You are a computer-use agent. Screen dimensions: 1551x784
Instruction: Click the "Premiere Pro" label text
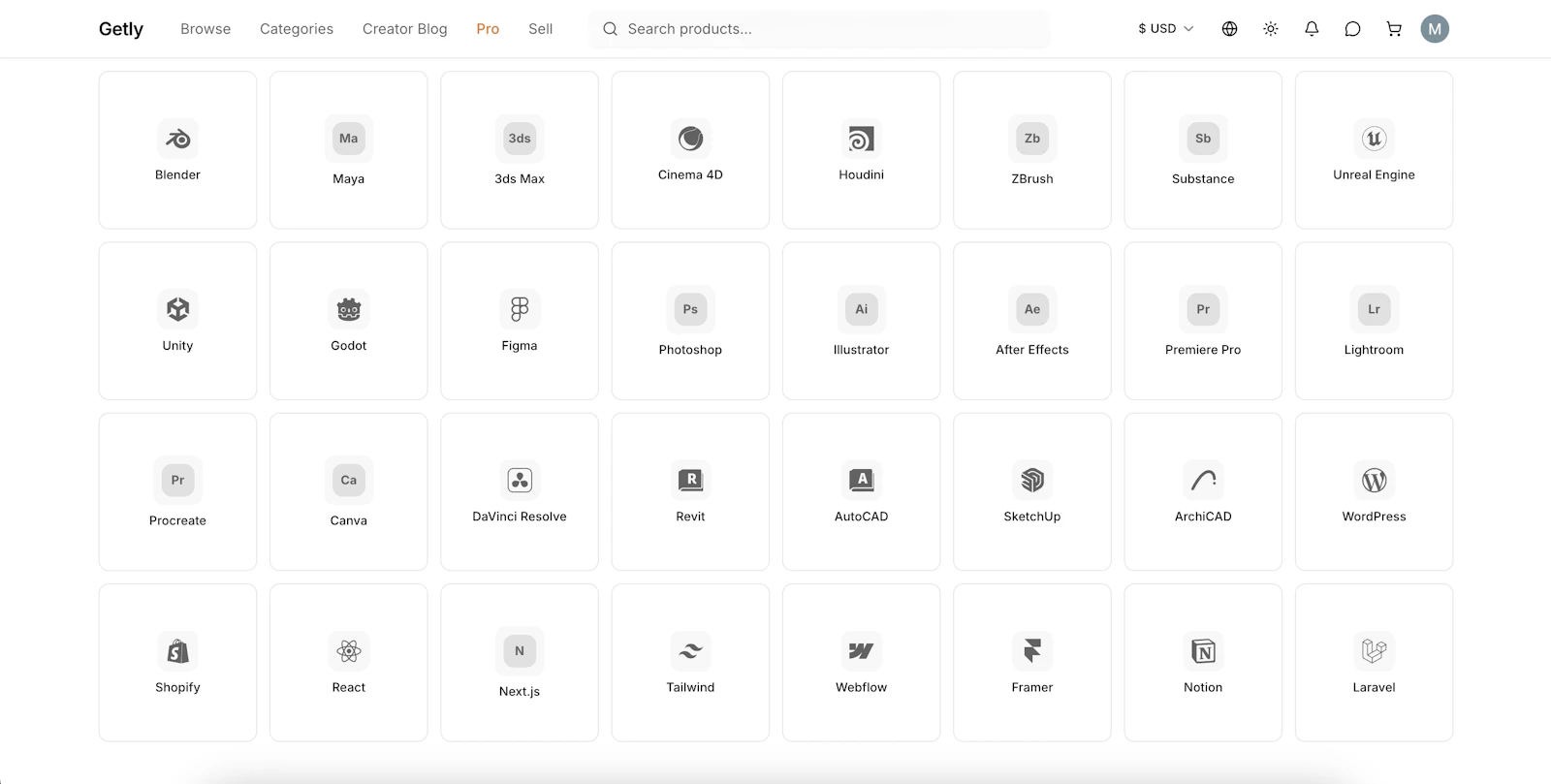(x=1203, y=350)
